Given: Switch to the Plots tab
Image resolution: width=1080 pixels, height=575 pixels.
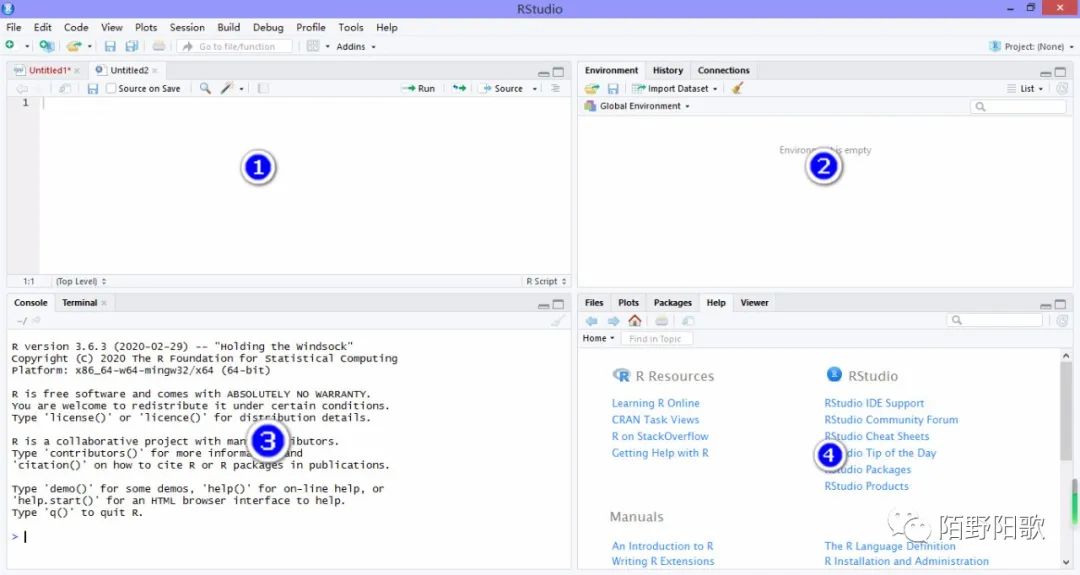Looking at the screenshot, I should [x=628, y=302].
